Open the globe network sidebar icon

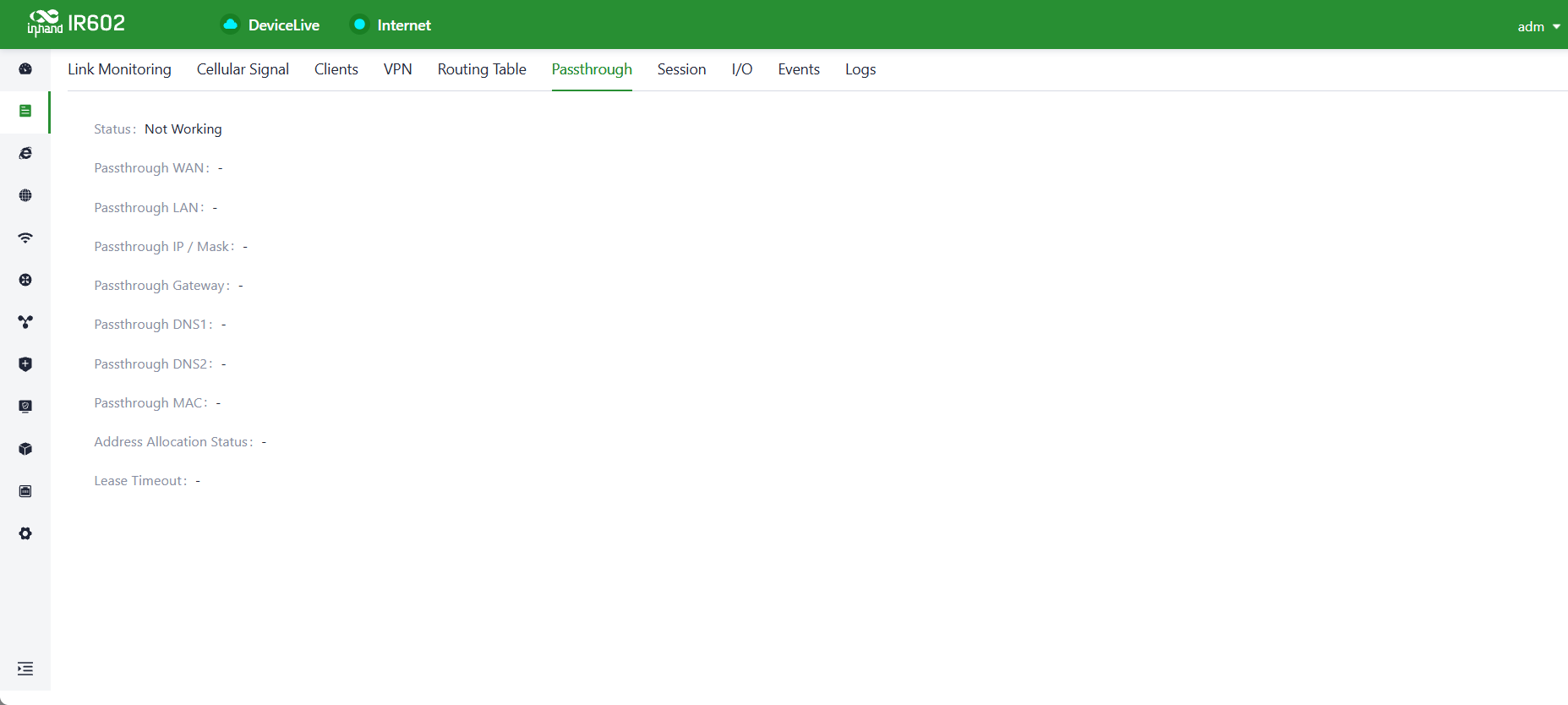[25, 195]
